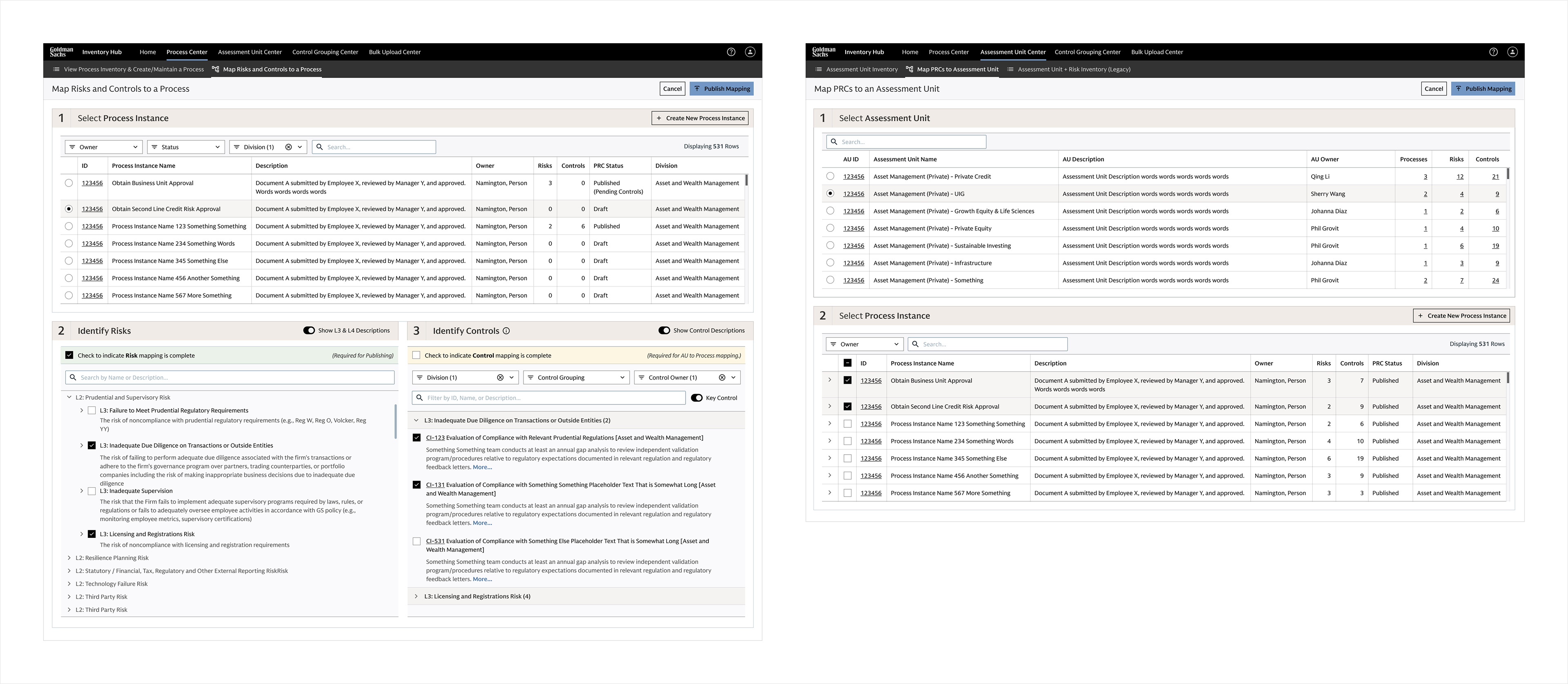Viewport: 1568px width, 684px height.
Task: Expand L2: Resilience Planning Risk tree node
Action: [69, 558]
